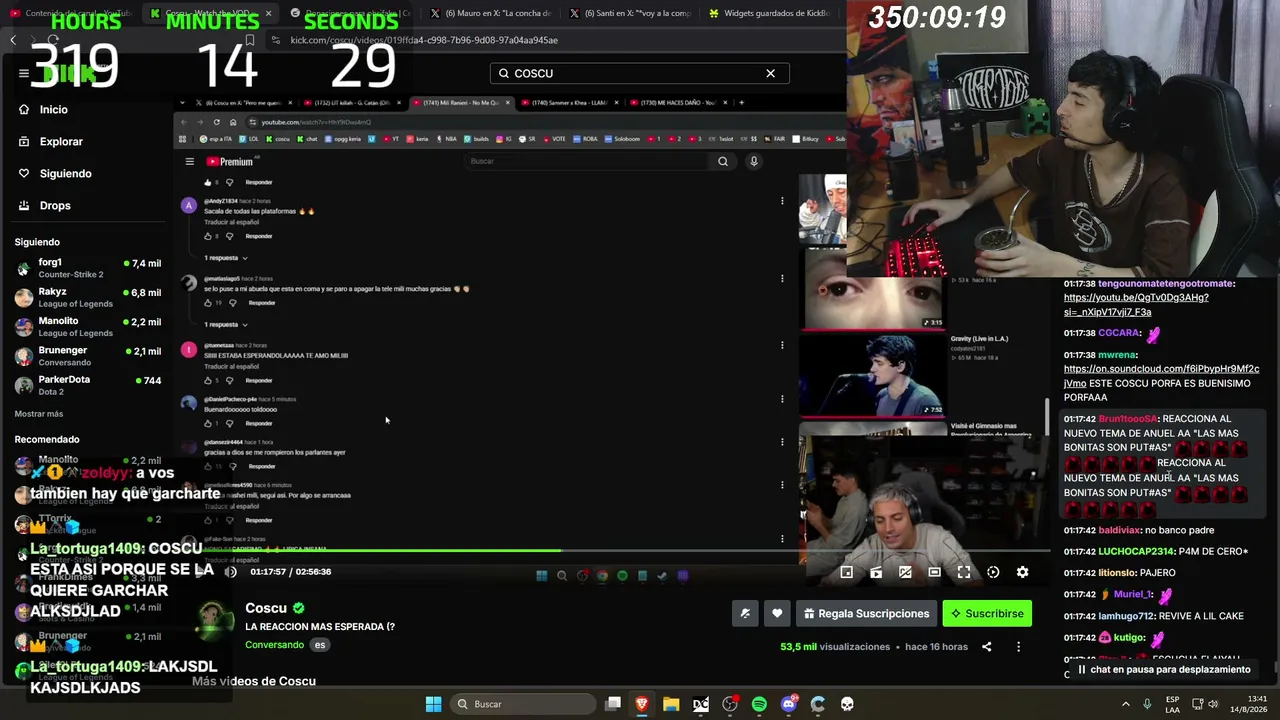Click the 'es' language tag
Viewport: 1280px width, 720px height.
320,645
